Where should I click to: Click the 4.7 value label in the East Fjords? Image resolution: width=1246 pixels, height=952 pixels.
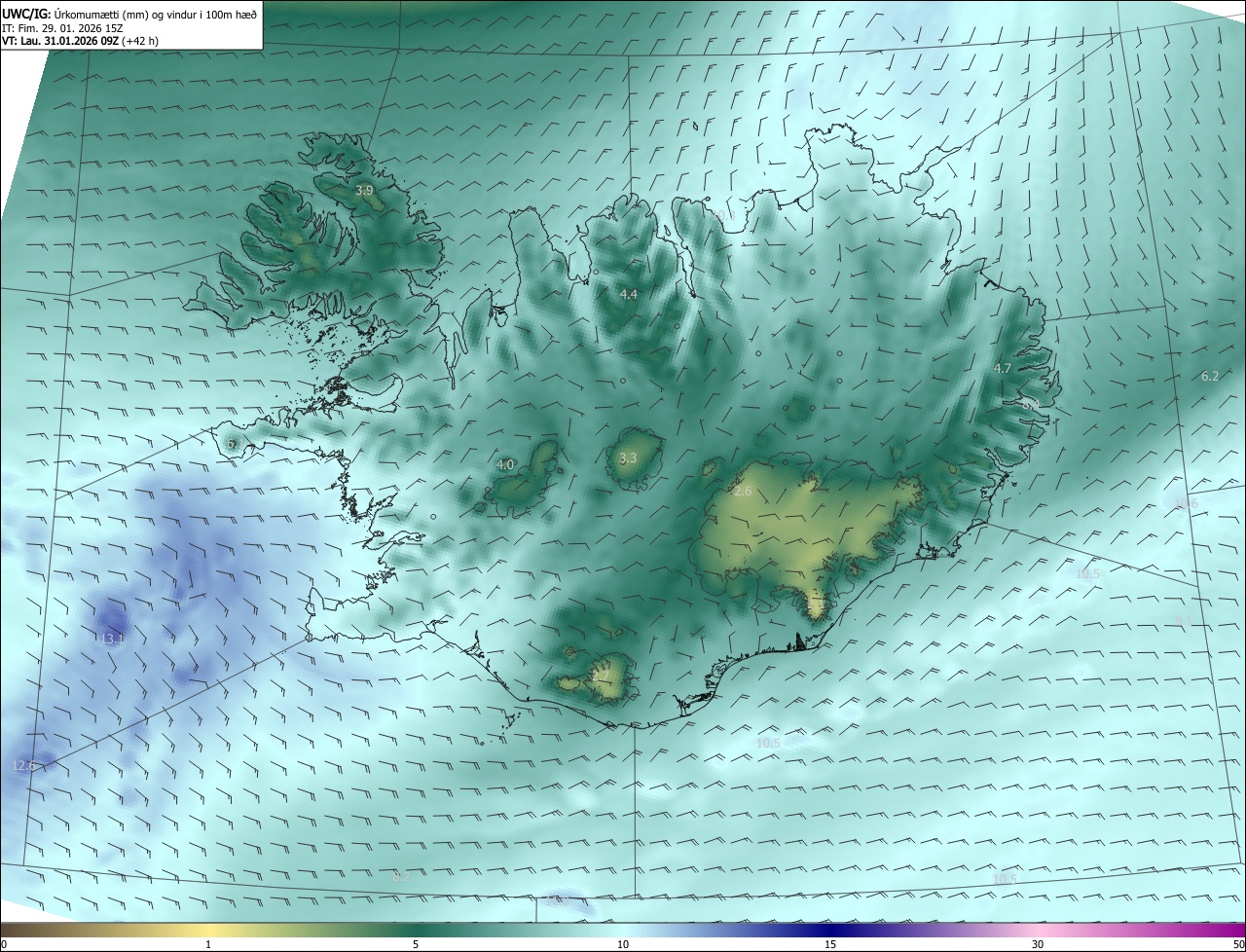(1003, 368)
